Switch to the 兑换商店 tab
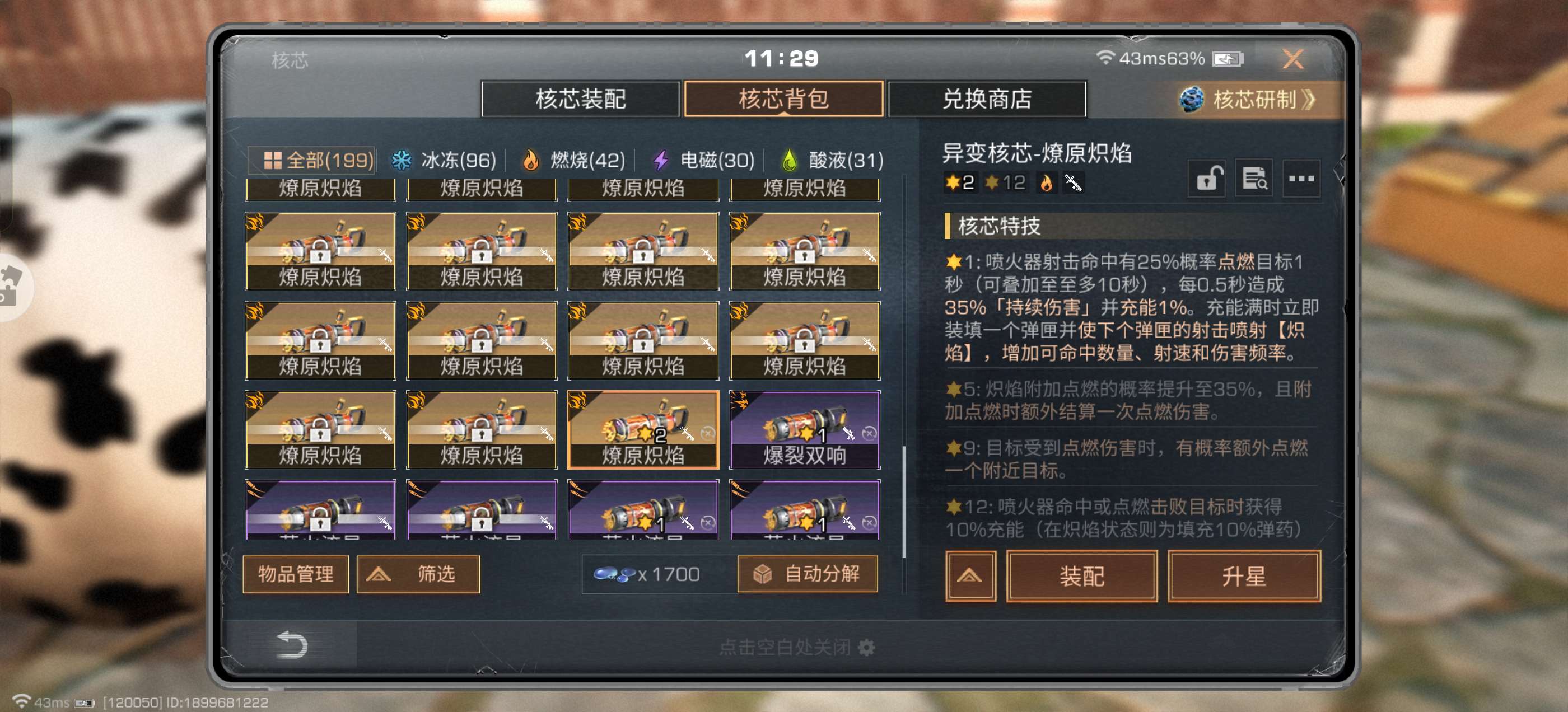 click(x=987, y=99)
